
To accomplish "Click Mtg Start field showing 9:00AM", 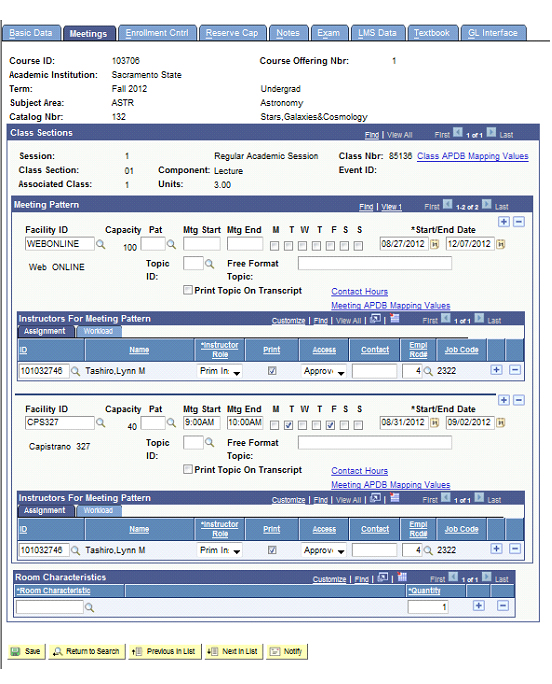I will (202, 422).
